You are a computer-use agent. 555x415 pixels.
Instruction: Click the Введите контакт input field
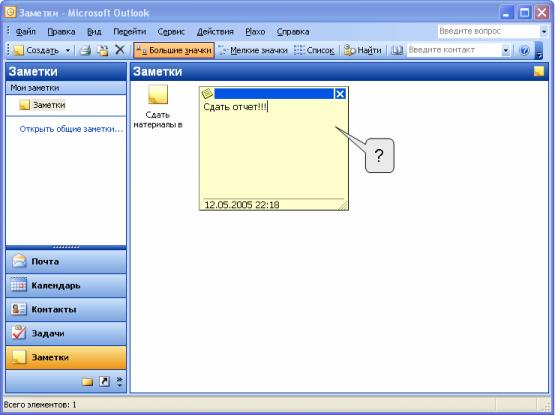point(454,50)
